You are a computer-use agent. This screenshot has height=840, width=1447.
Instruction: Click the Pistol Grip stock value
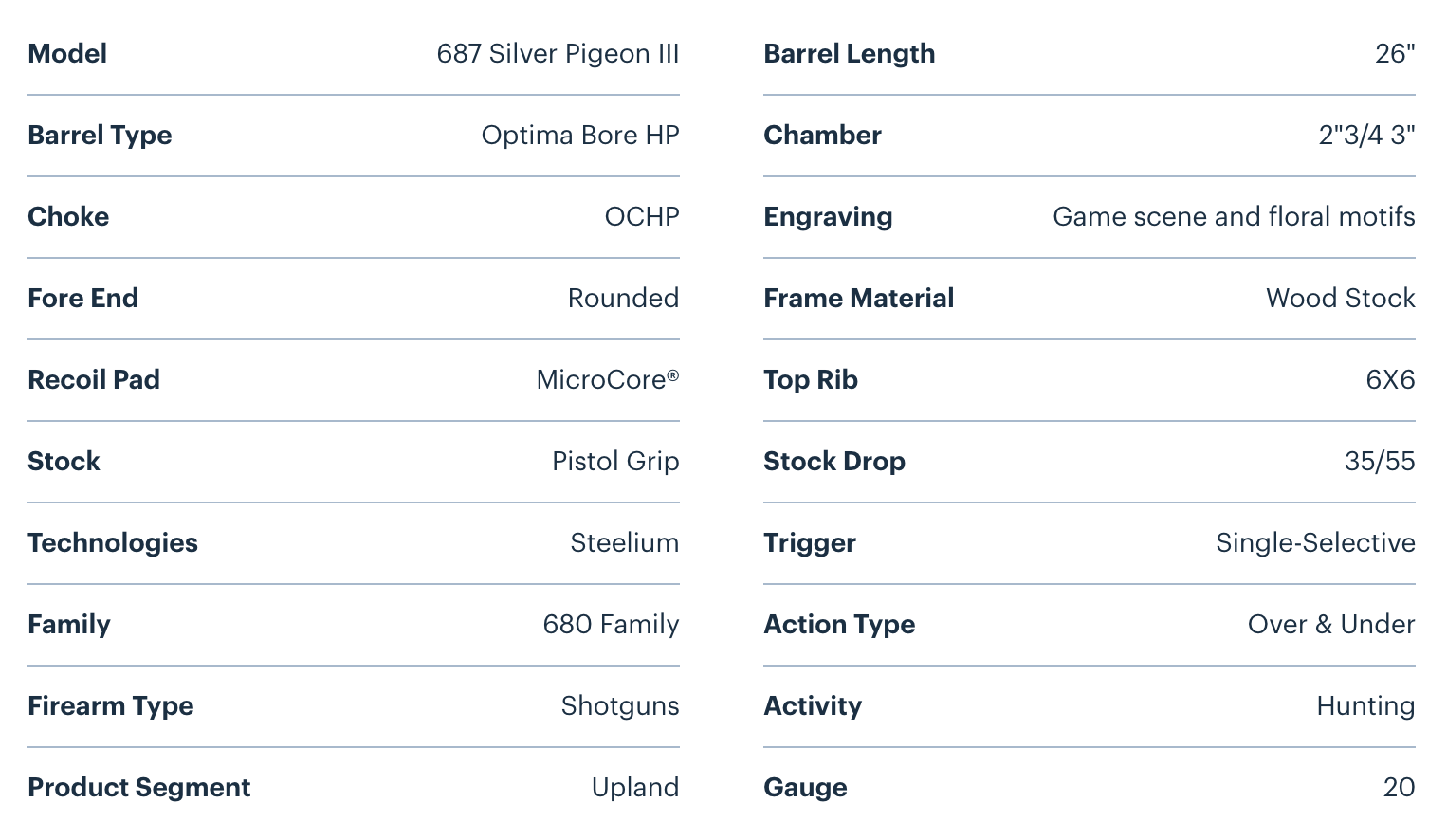tap(615, 462)
